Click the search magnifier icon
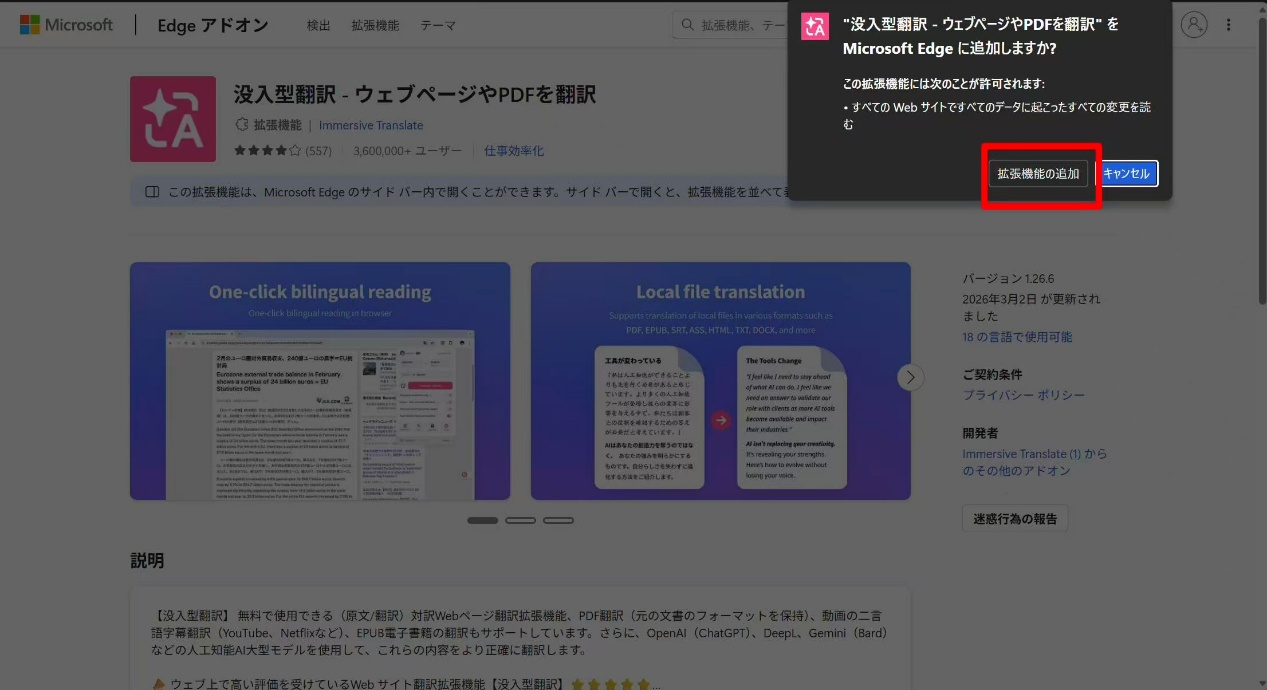Screen dimensions: 1267x690 click(688, 25)
